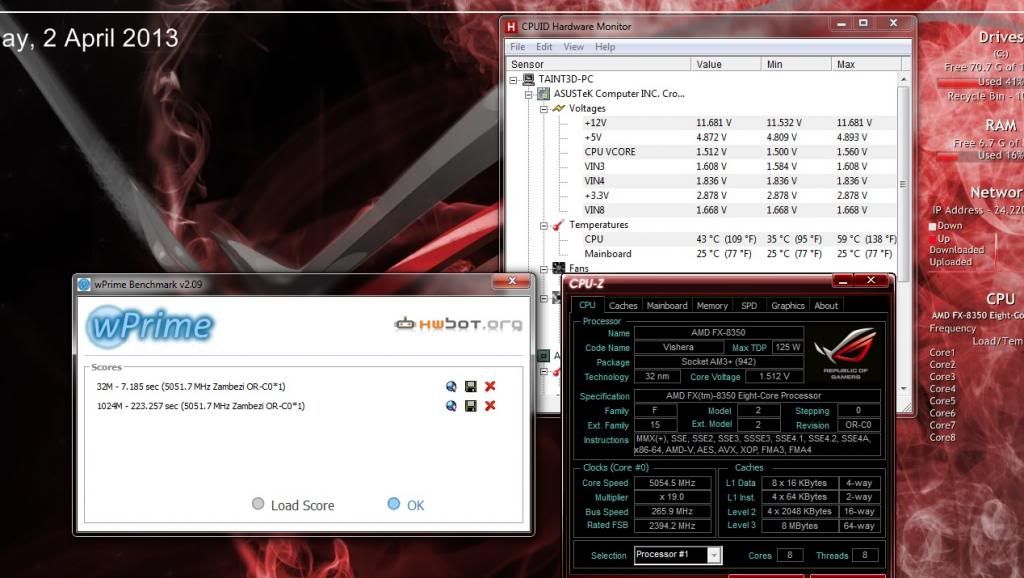
Task: Save the 32M score with floppy icon
Action: [x=470, y=386]
